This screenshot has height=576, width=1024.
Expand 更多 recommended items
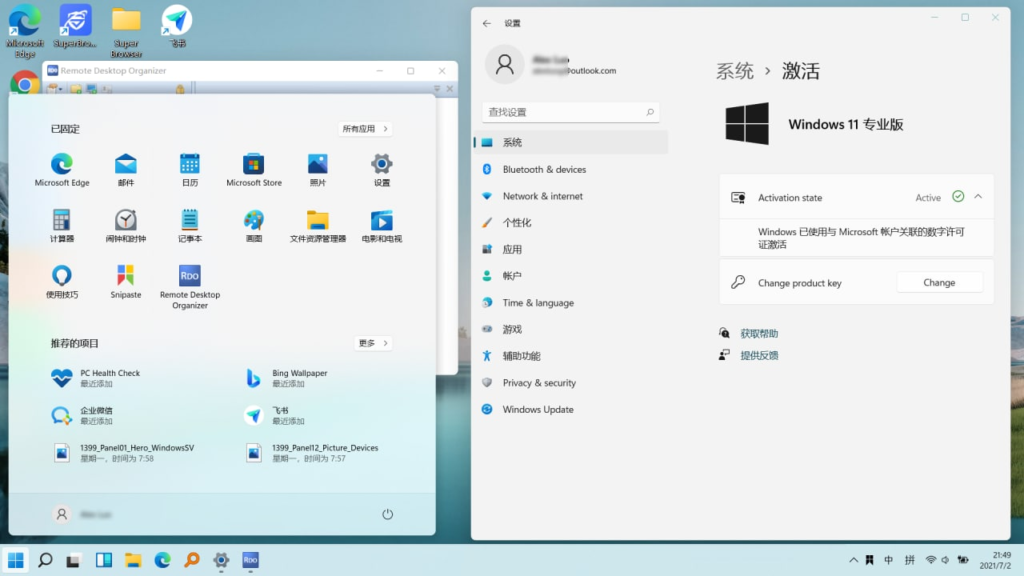tap(373, 343)
